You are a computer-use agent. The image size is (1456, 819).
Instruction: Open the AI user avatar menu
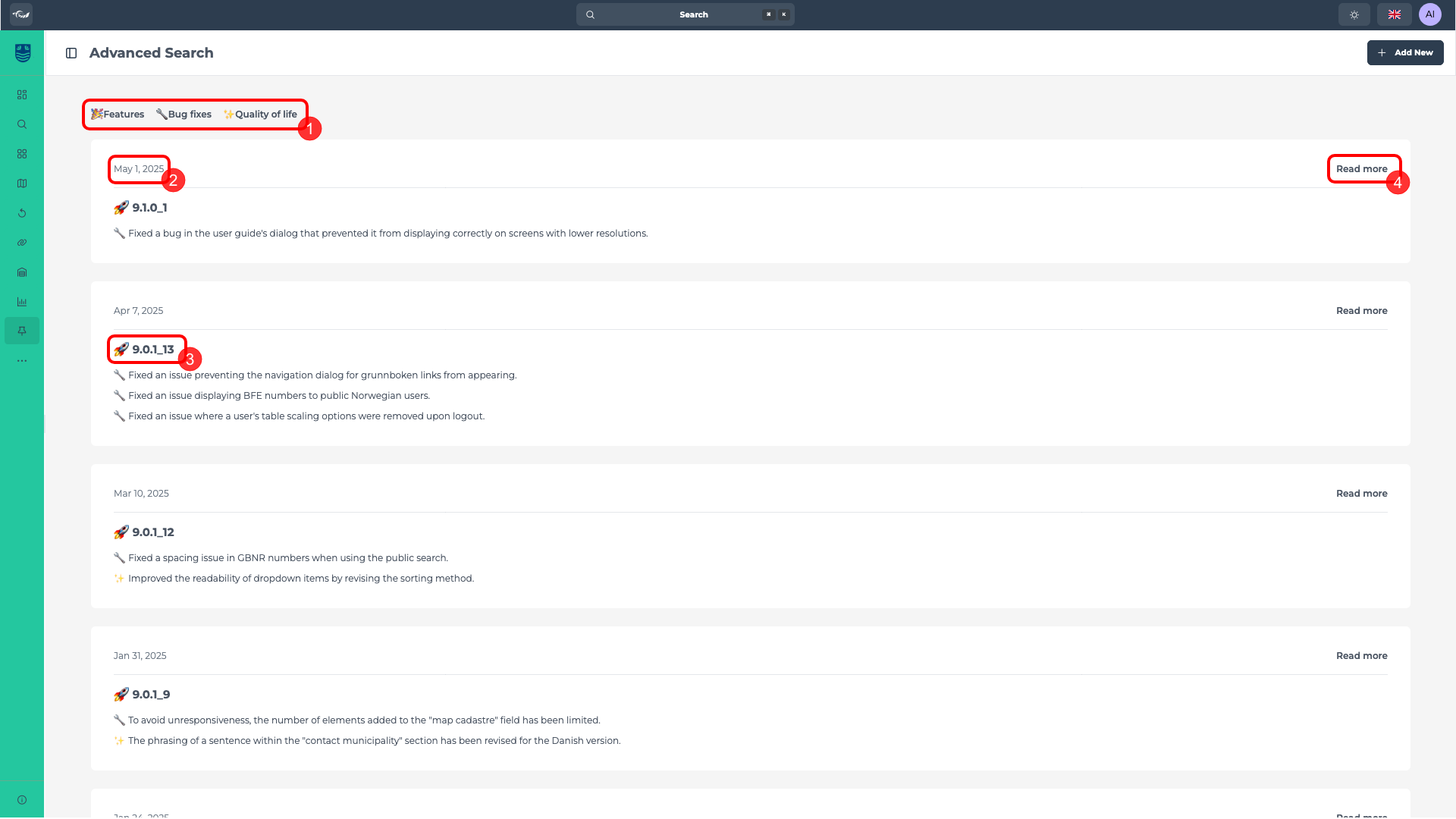[1429, 14]
